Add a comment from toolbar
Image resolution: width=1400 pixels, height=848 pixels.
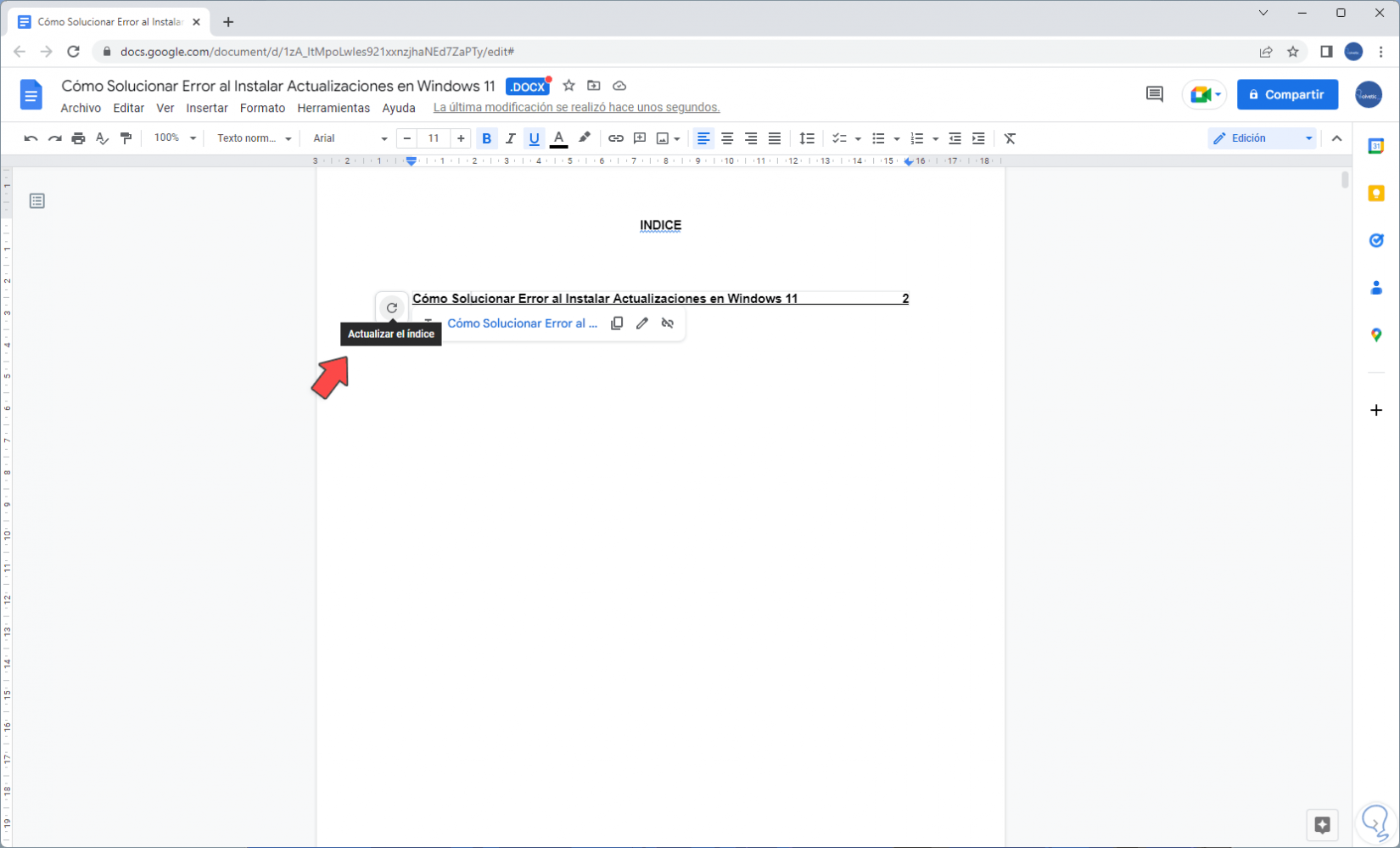[640, 138]
